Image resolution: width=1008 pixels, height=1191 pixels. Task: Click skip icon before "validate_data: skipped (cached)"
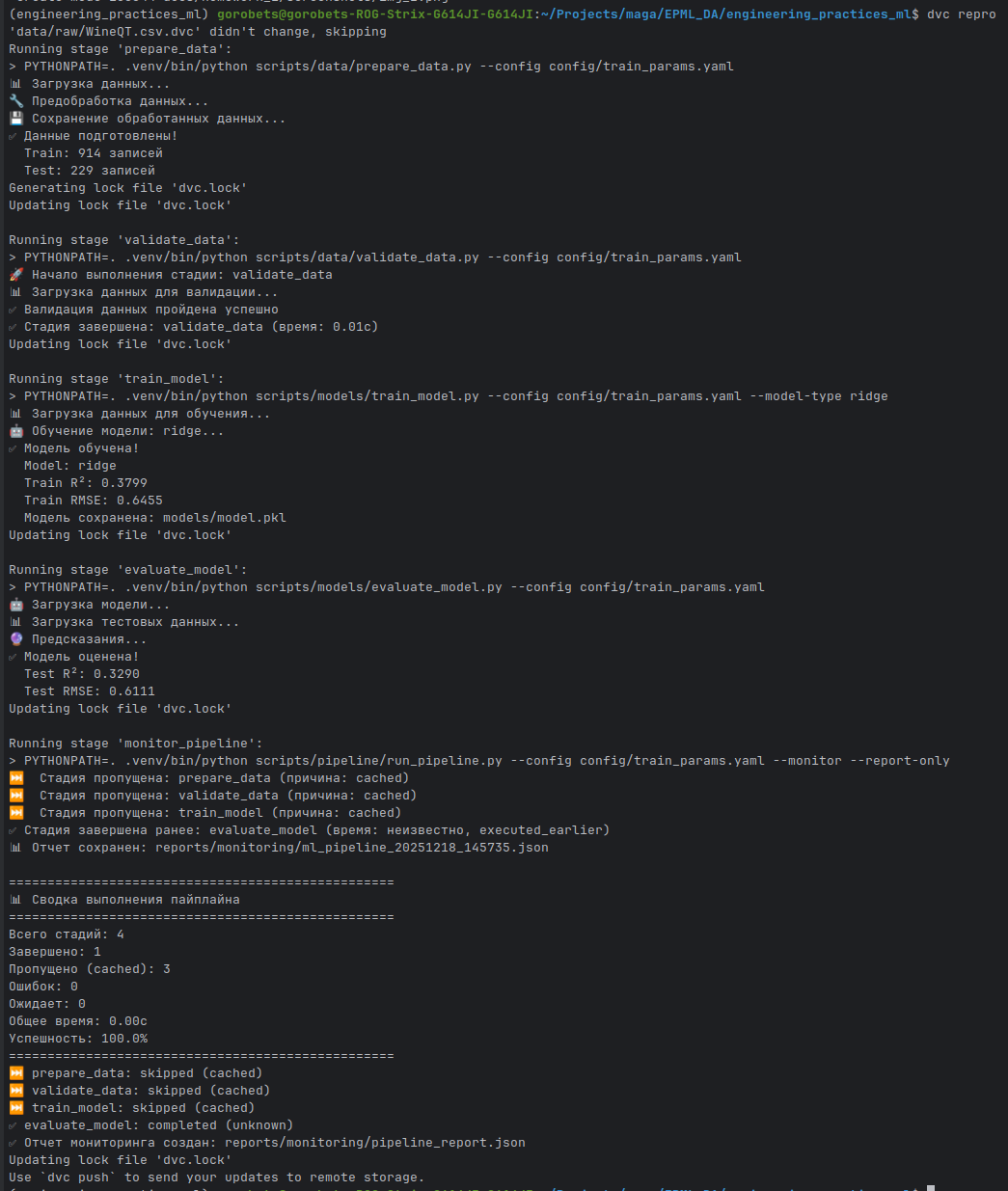tap(16, 1091)
